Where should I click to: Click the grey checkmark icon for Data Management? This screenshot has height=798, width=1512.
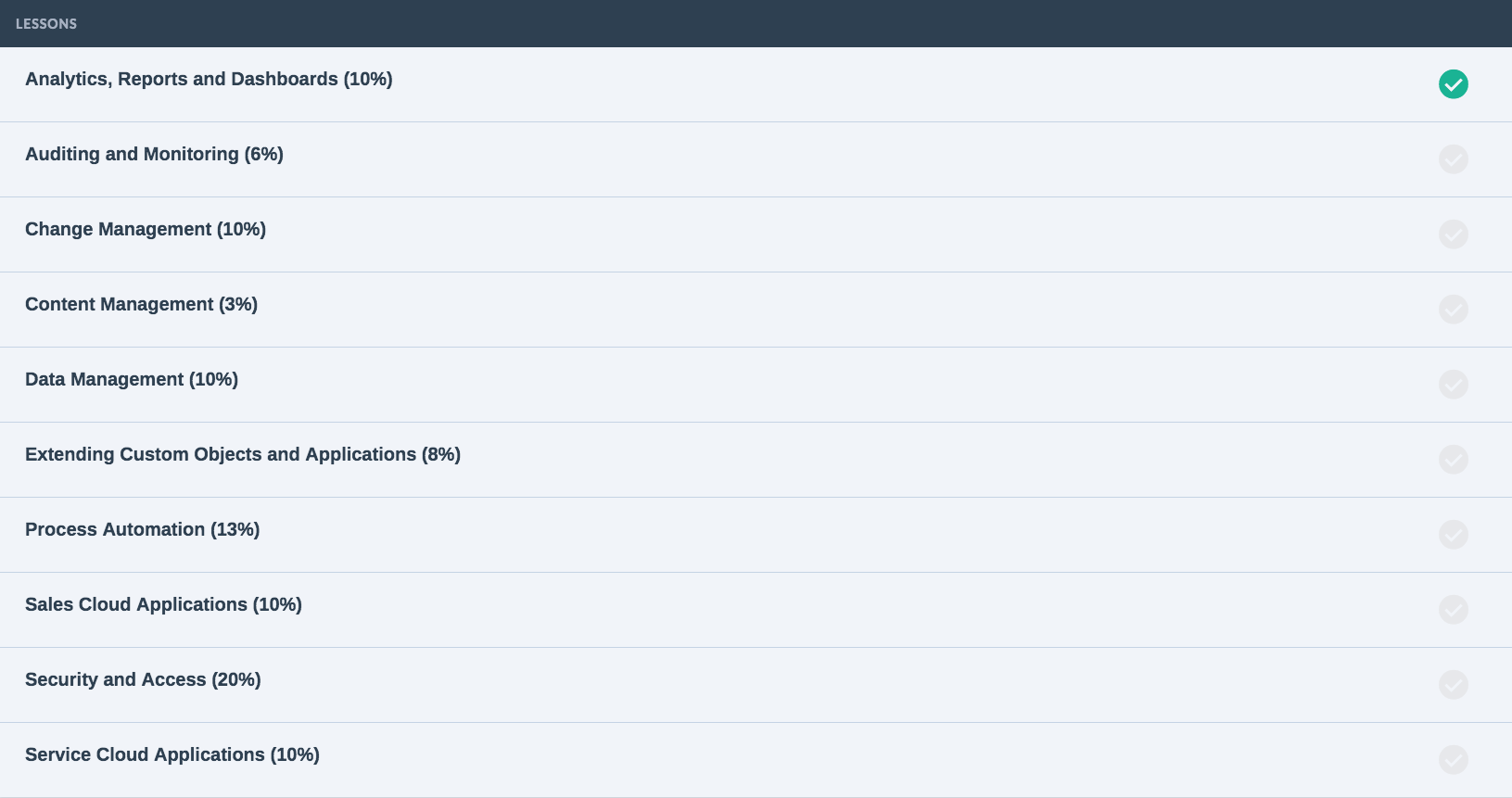[x=1453, y=385]
